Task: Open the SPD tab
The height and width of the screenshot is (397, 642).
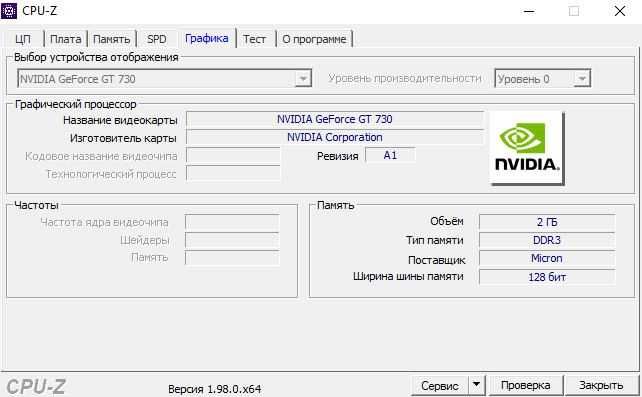Action: (157, 39)
